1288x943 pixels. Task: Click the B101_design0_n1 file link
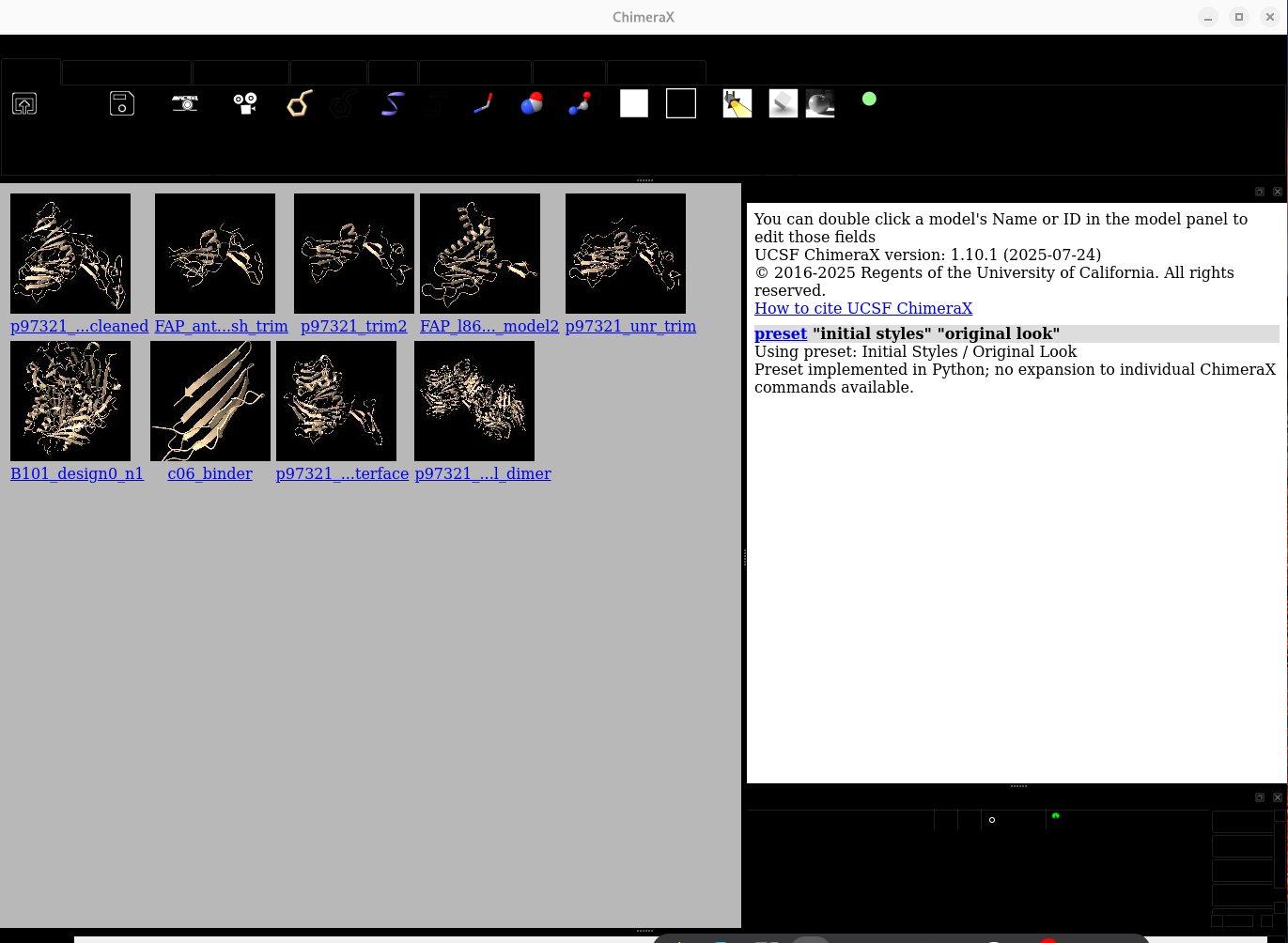point(77,473)
